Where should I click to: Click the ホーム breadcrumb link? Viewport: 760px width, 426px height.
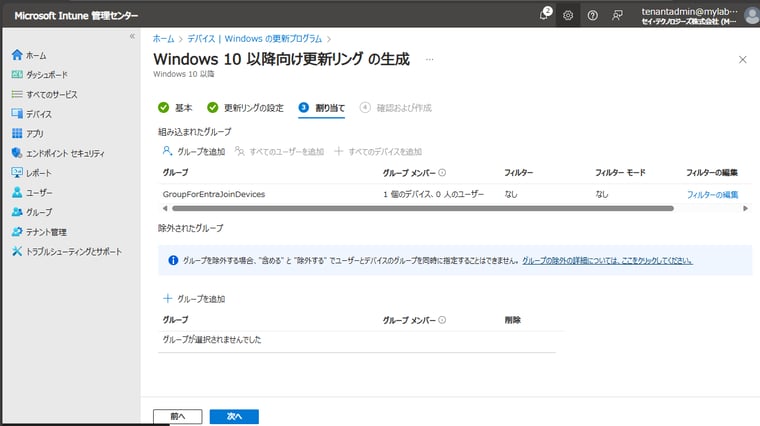click(x=163, y=39)
